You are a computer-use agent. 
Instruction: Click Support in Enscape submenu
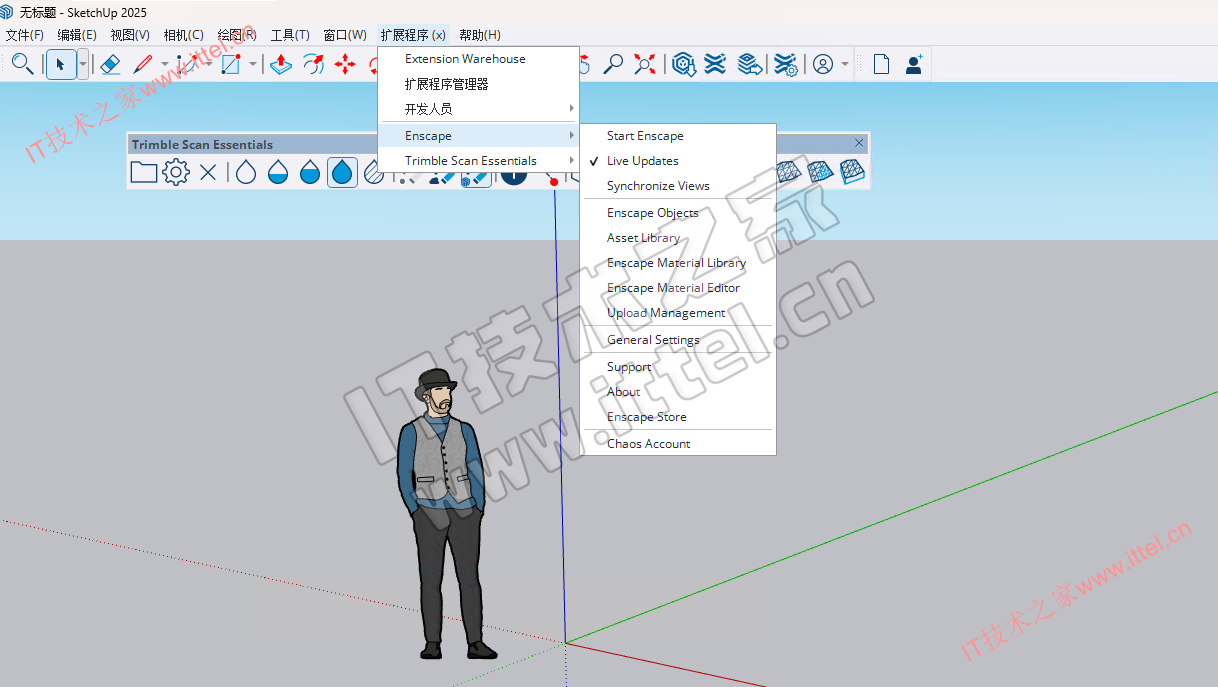point(679,367)
